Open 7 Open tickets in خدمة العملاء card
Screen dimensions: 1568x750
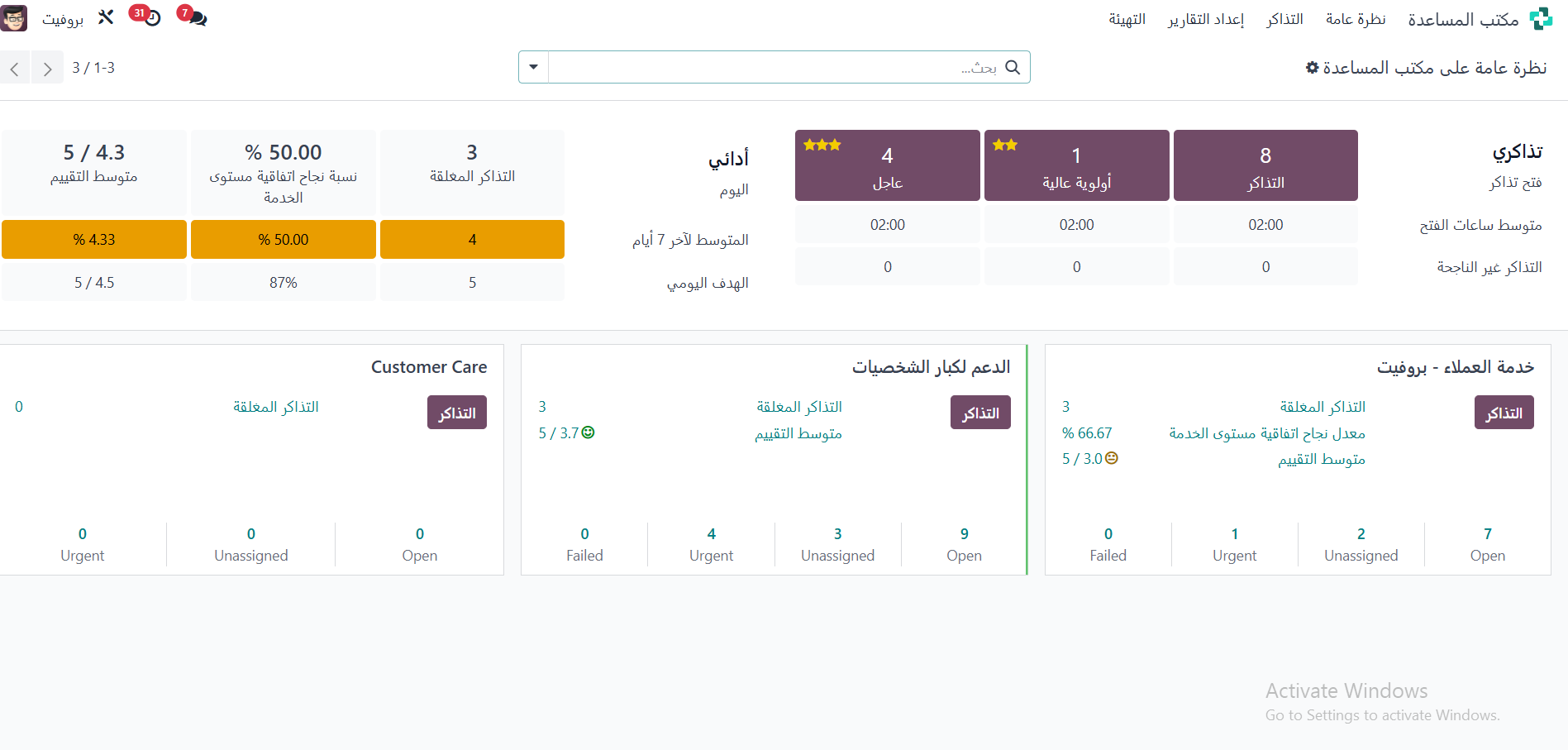coord(1487,544)
